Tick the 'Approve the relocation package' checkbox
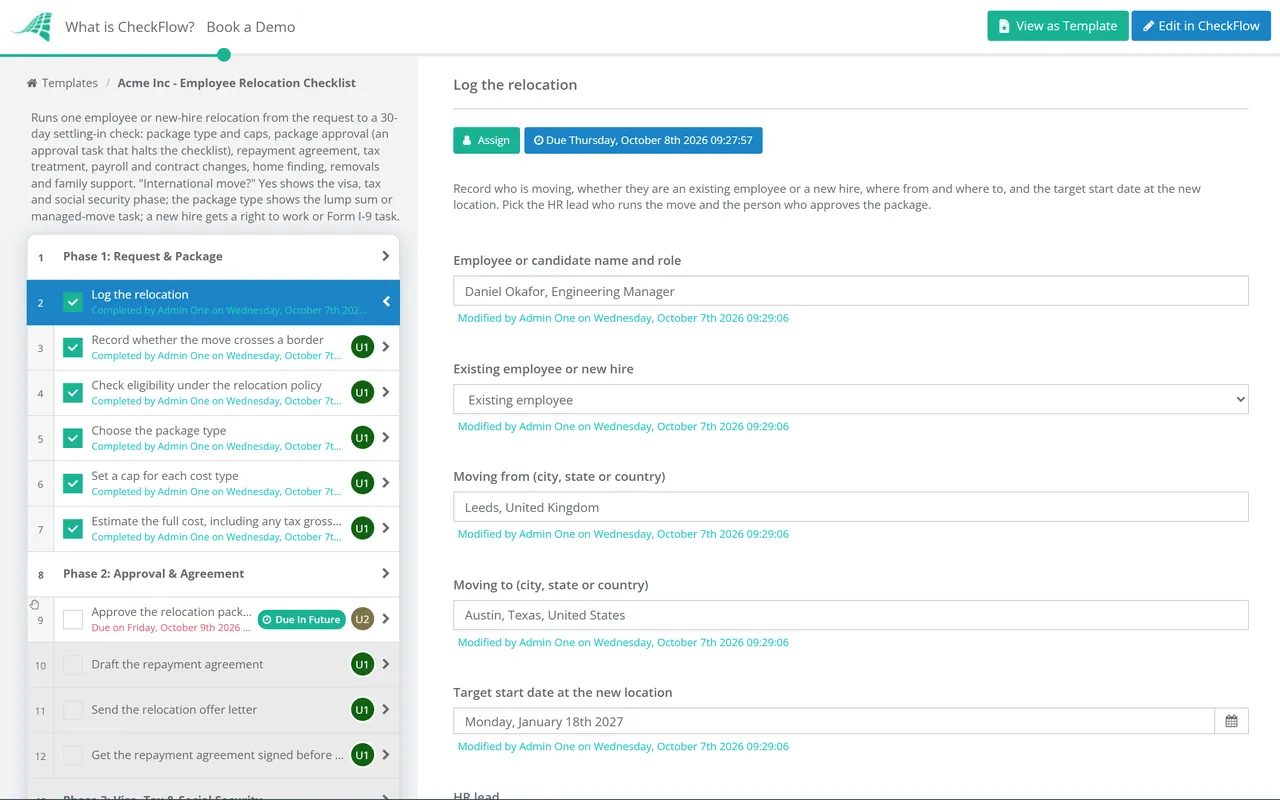This screenshot has width=1280, height=800. point(73,619)
